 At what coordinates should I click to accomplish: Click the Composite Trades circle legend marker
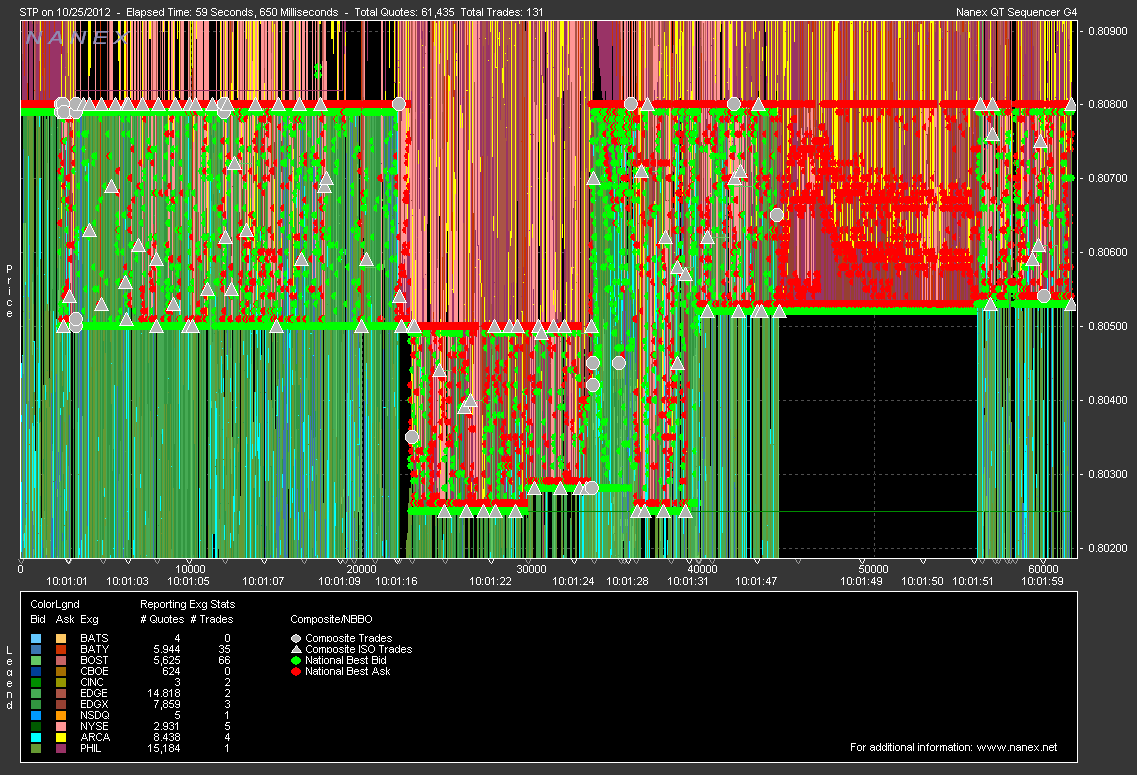(296, 639)
